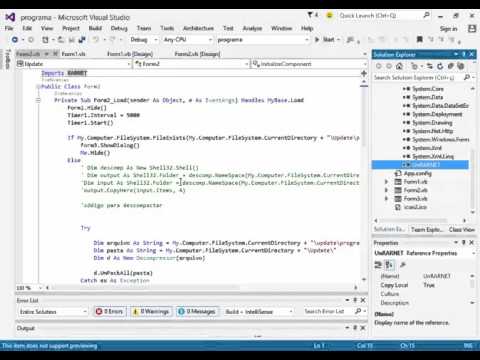Select icon2.ico in Solution Explorer

[415, 207]
